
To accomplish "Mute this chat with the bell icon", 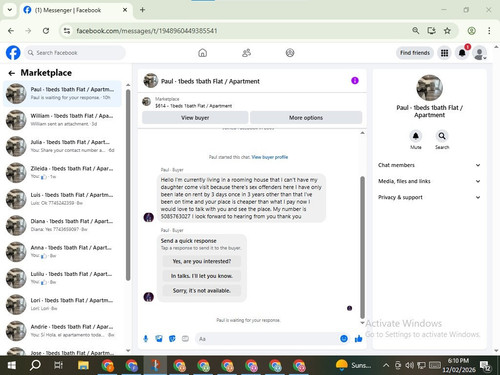I will pos(416,136).
